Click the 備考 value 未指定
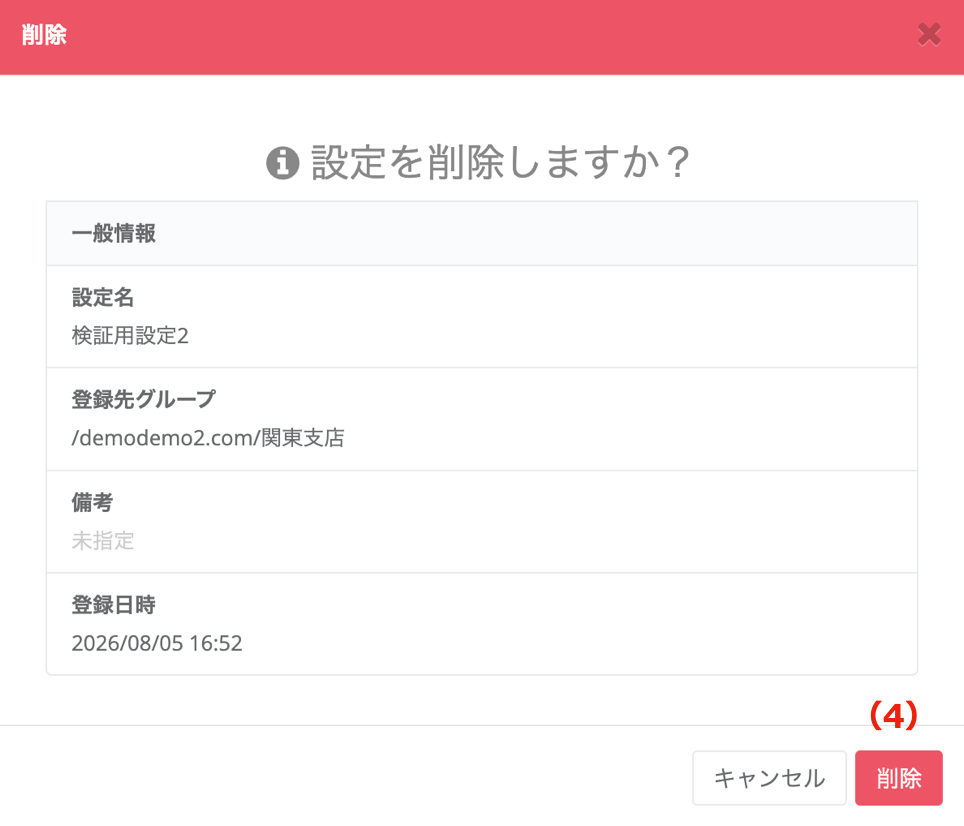This screenshot has height=826, width=964. (103, 541)
